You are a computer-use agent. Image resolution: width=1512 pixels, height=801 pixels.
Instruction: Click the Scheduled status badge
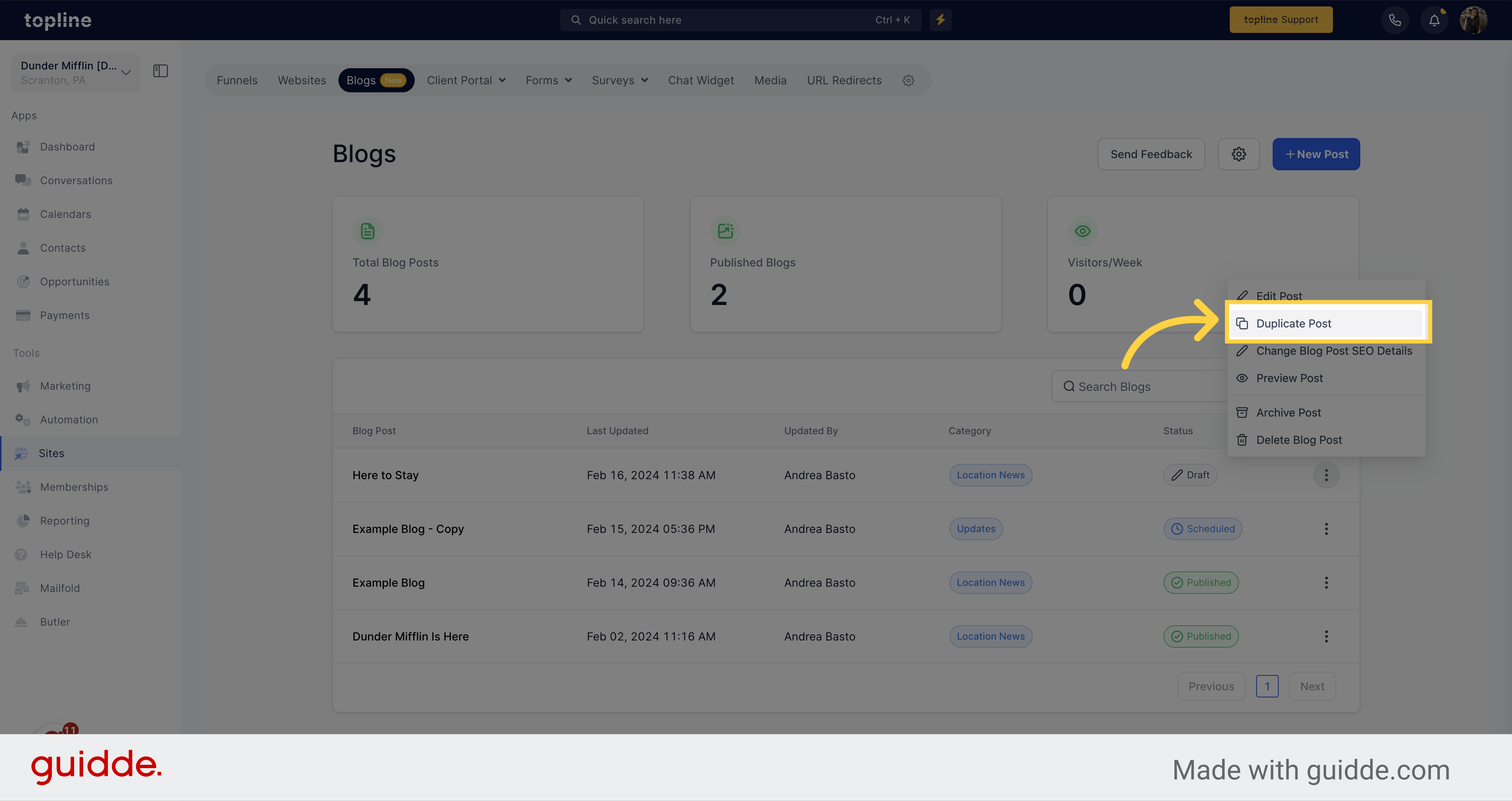coord(1202,529)
